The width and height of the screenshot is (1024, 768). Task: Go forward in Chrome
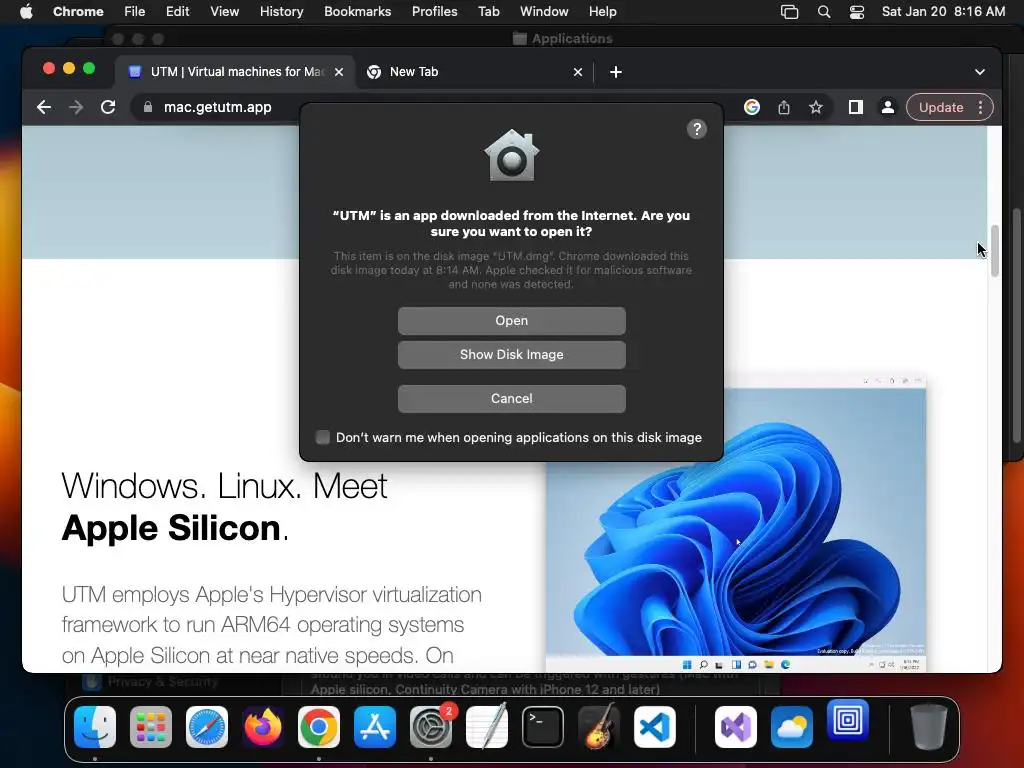tap(76, 107)
